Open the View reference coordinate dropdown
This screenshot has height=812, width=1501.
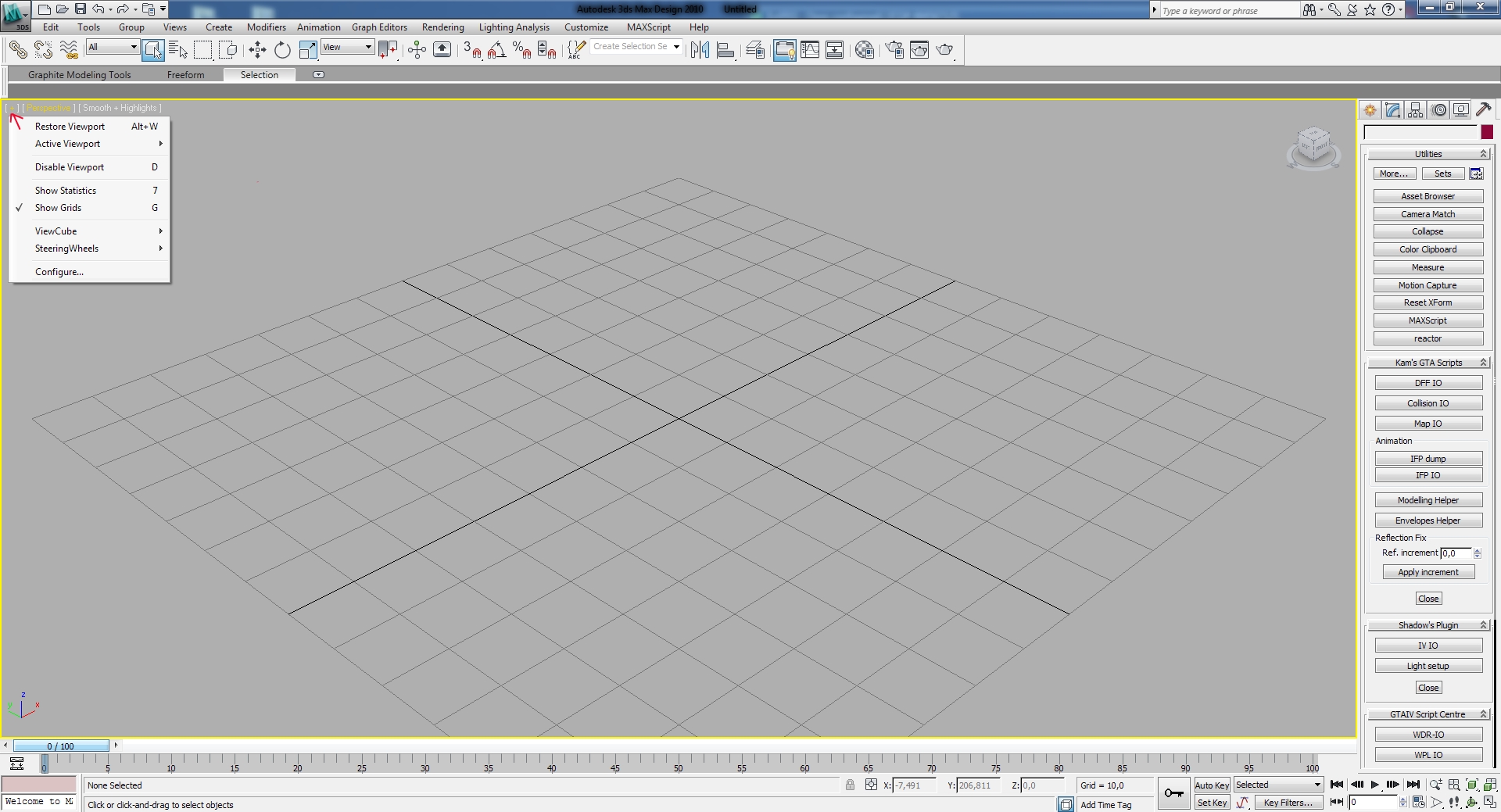(347, 47)
